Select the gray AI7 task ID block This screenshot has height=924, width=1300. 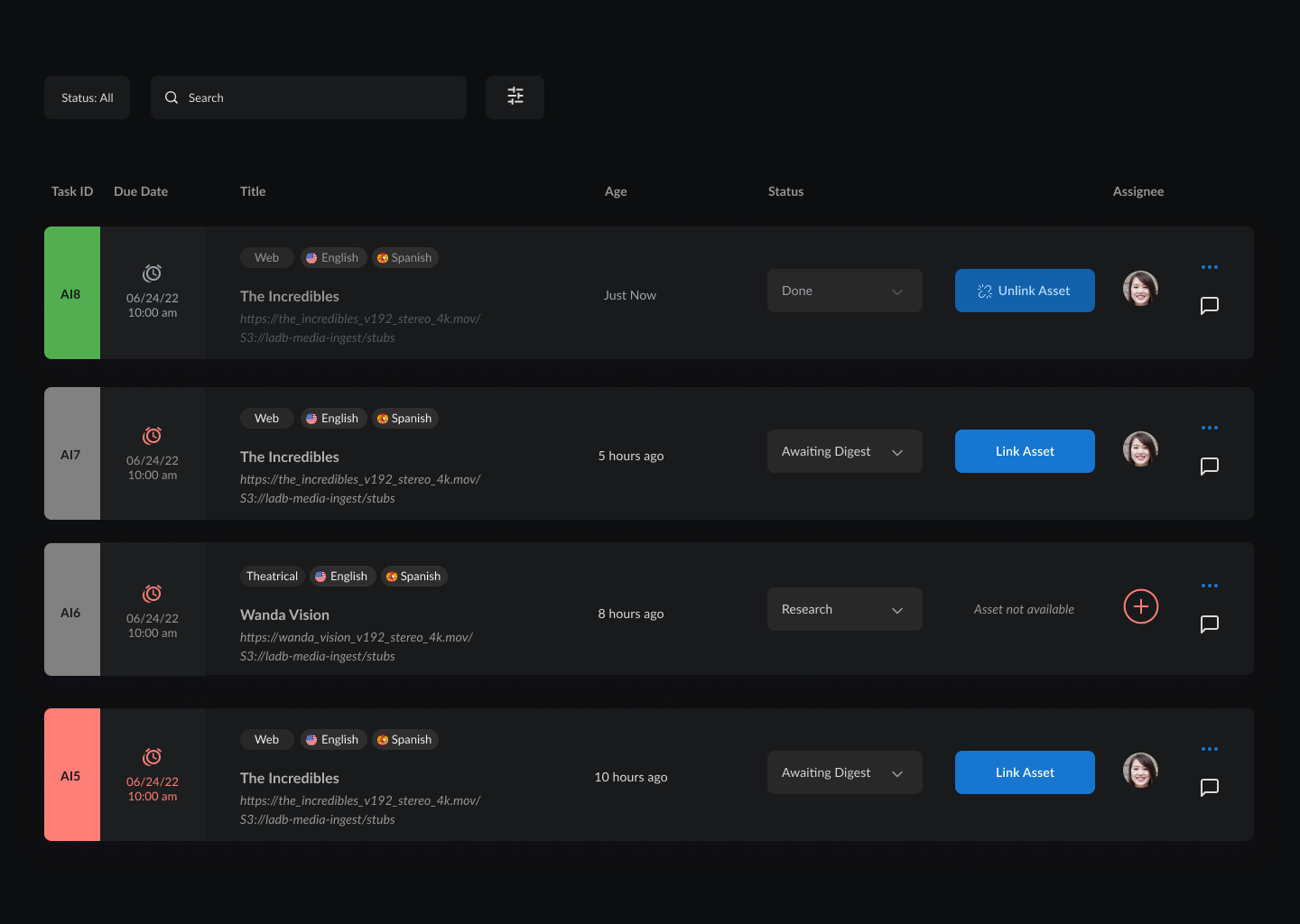point(72,454)
